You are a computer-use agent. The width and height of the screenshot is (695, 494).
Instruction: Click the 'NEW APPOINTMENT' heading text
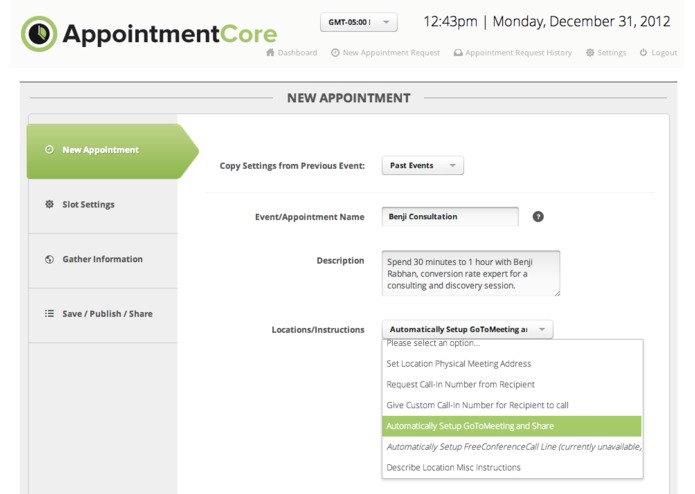tap(349, 98)
